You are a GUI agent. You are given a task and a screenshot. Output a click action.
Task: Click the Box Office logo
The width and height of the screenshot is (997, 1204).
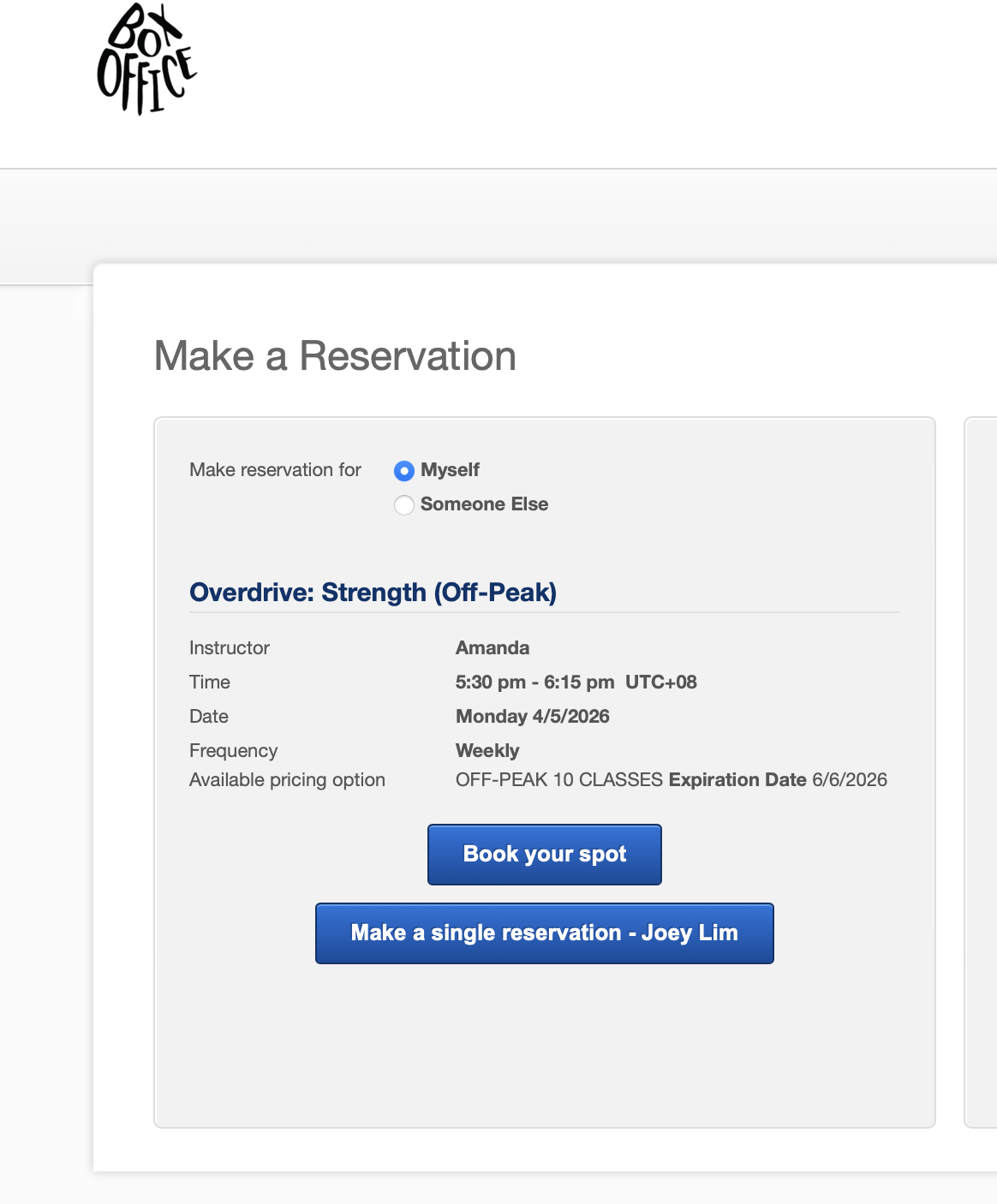click(146, 59)
